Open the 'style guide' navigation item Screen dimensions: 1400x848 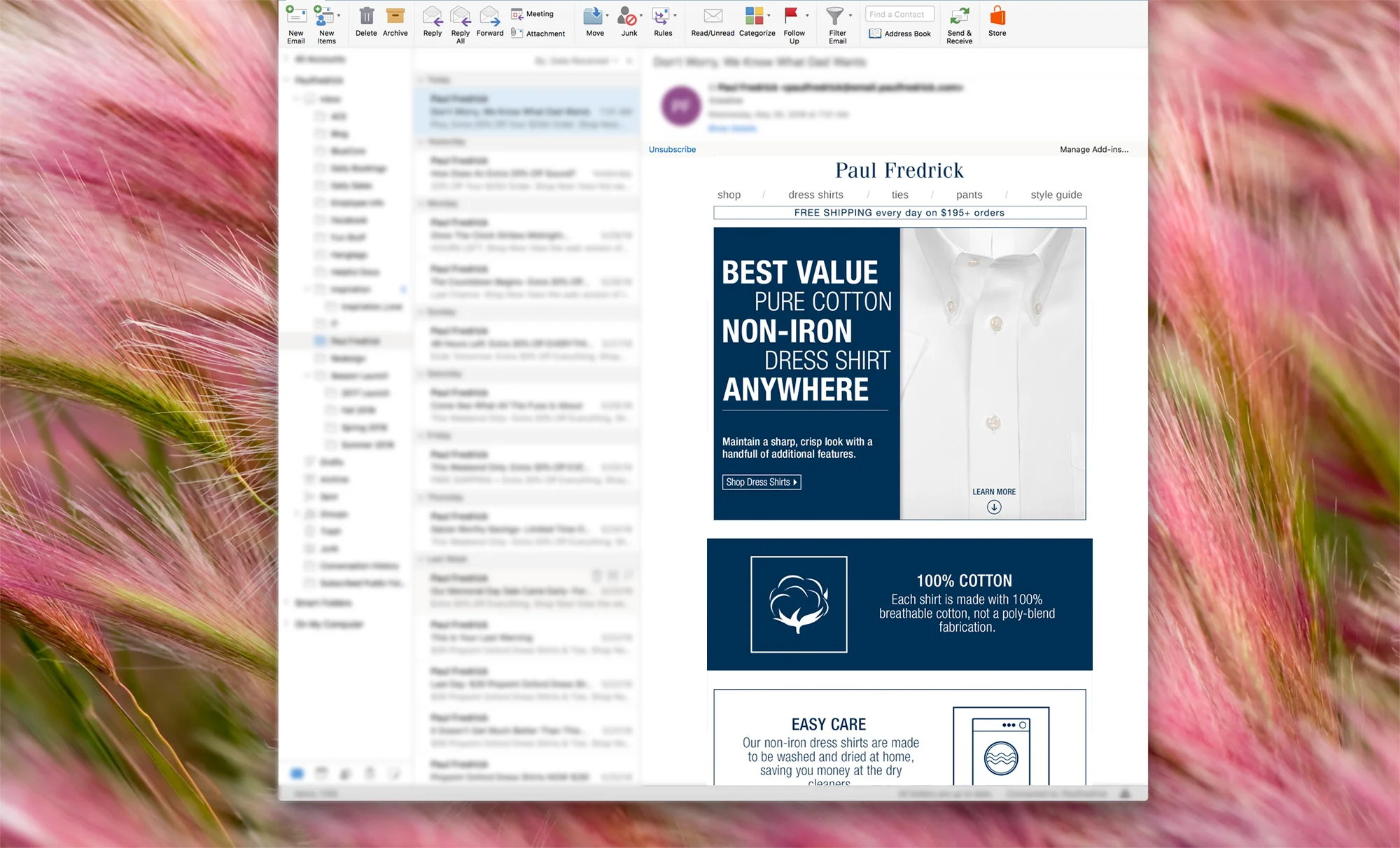coord(1055,195)
